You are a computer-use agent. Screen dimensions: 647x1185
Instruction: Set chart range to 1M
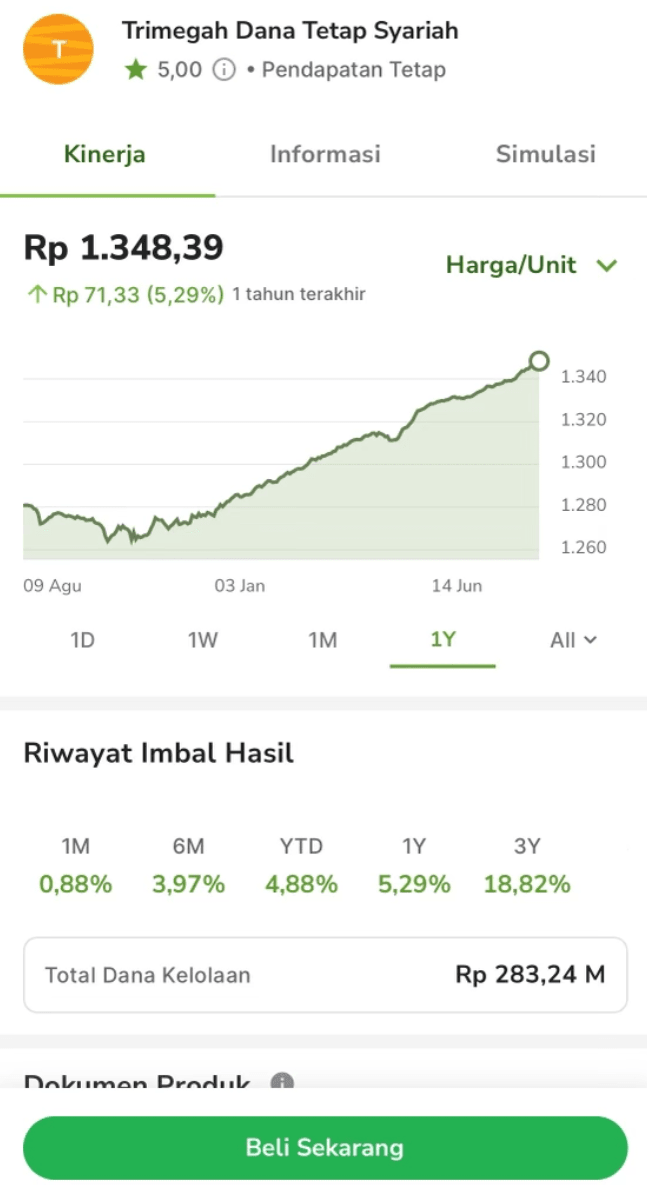click(x=322, y=640)
